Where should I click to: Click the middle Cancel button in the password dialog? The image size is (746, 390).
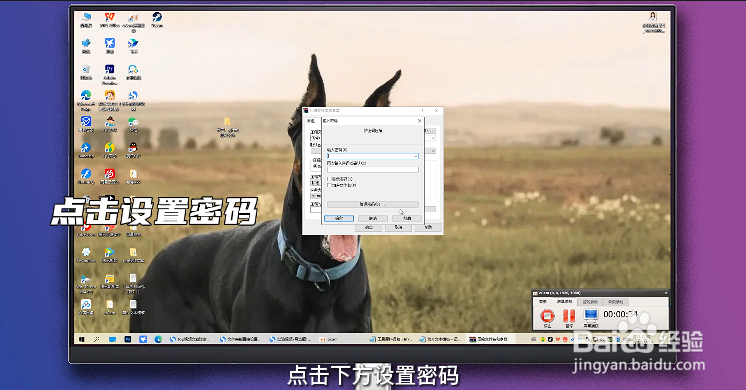[373, 218]
